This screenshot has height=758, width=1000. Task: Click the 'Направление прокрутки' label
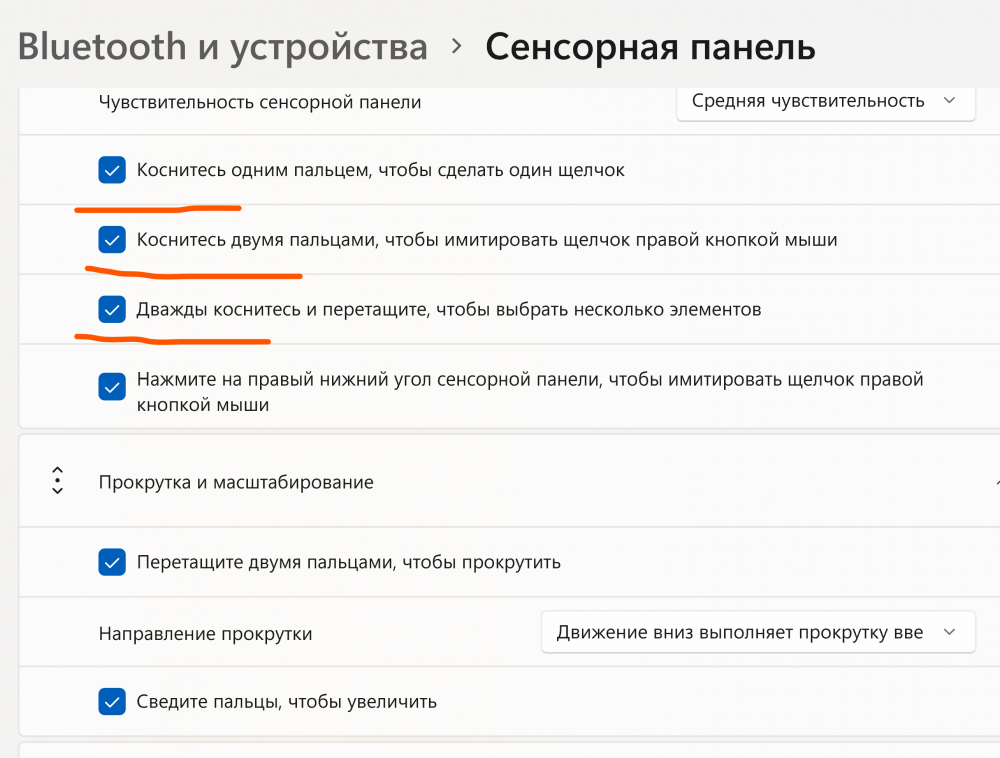(x=205, y=633)
